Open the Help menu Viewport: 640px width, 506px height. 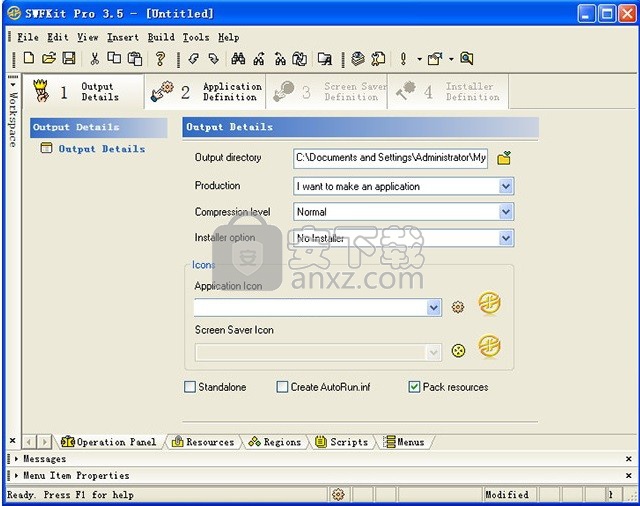tap(229, 37)
